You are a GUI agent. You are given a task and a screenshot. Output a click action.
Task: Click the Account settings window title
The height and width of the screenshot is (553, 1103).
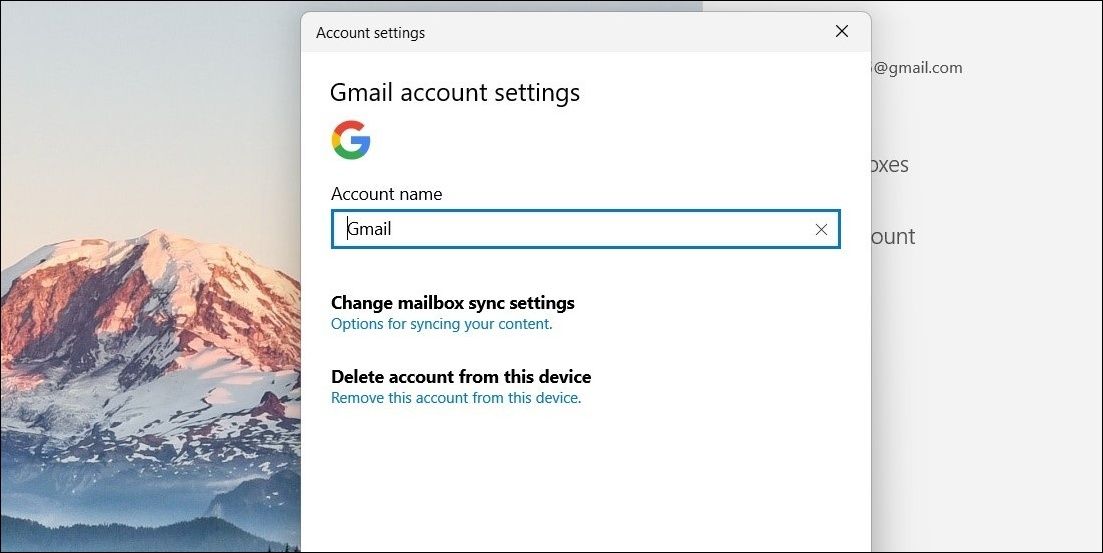coord(371,33)
